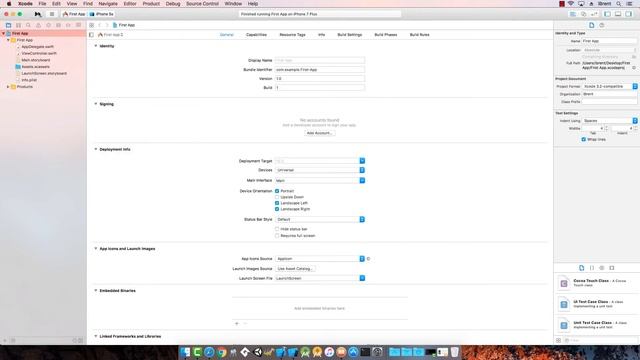Image resolution: width=640 pixels, height=360 pixels.
Task: Collapse the Signing section
Action: 96,104
